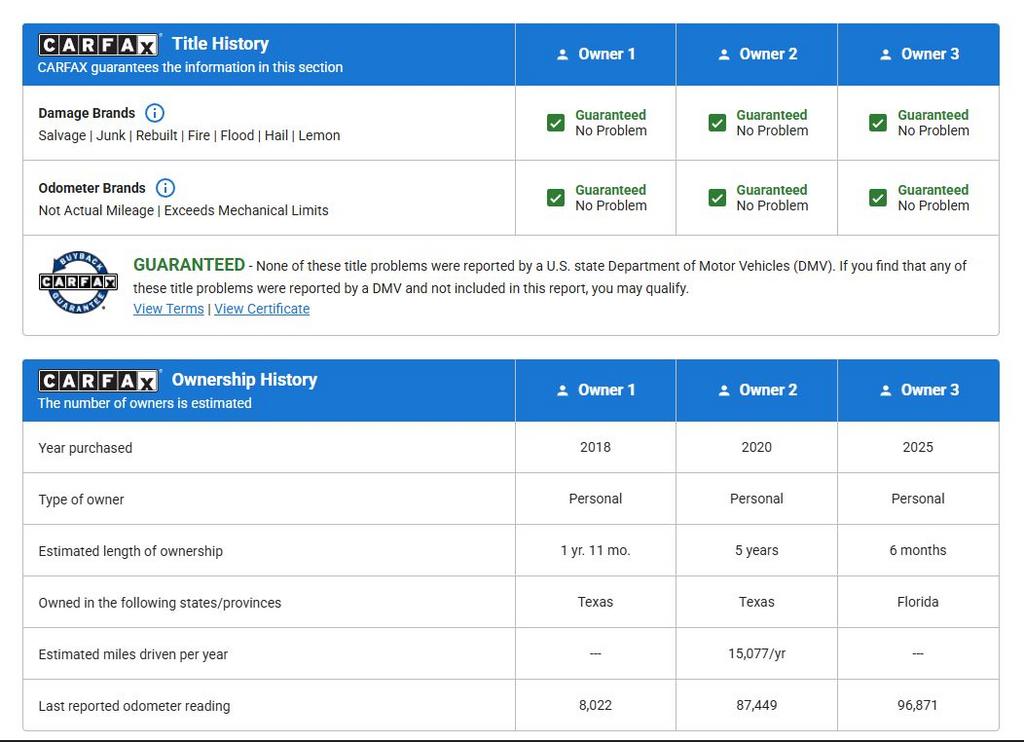
Task: Select the Owner 3 column header in Title History
Action: point(918,54)
